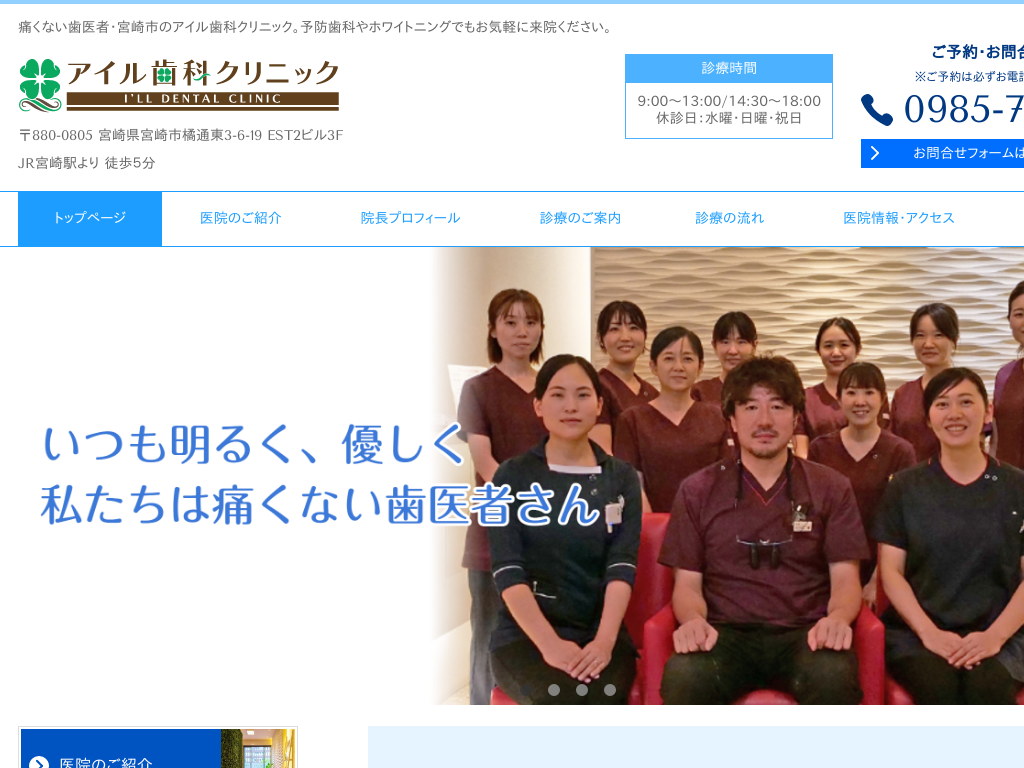The image size is (1024, 768).
Task: Click the I'LL DENTAL CLINIC brown banner
Action: 203,99
